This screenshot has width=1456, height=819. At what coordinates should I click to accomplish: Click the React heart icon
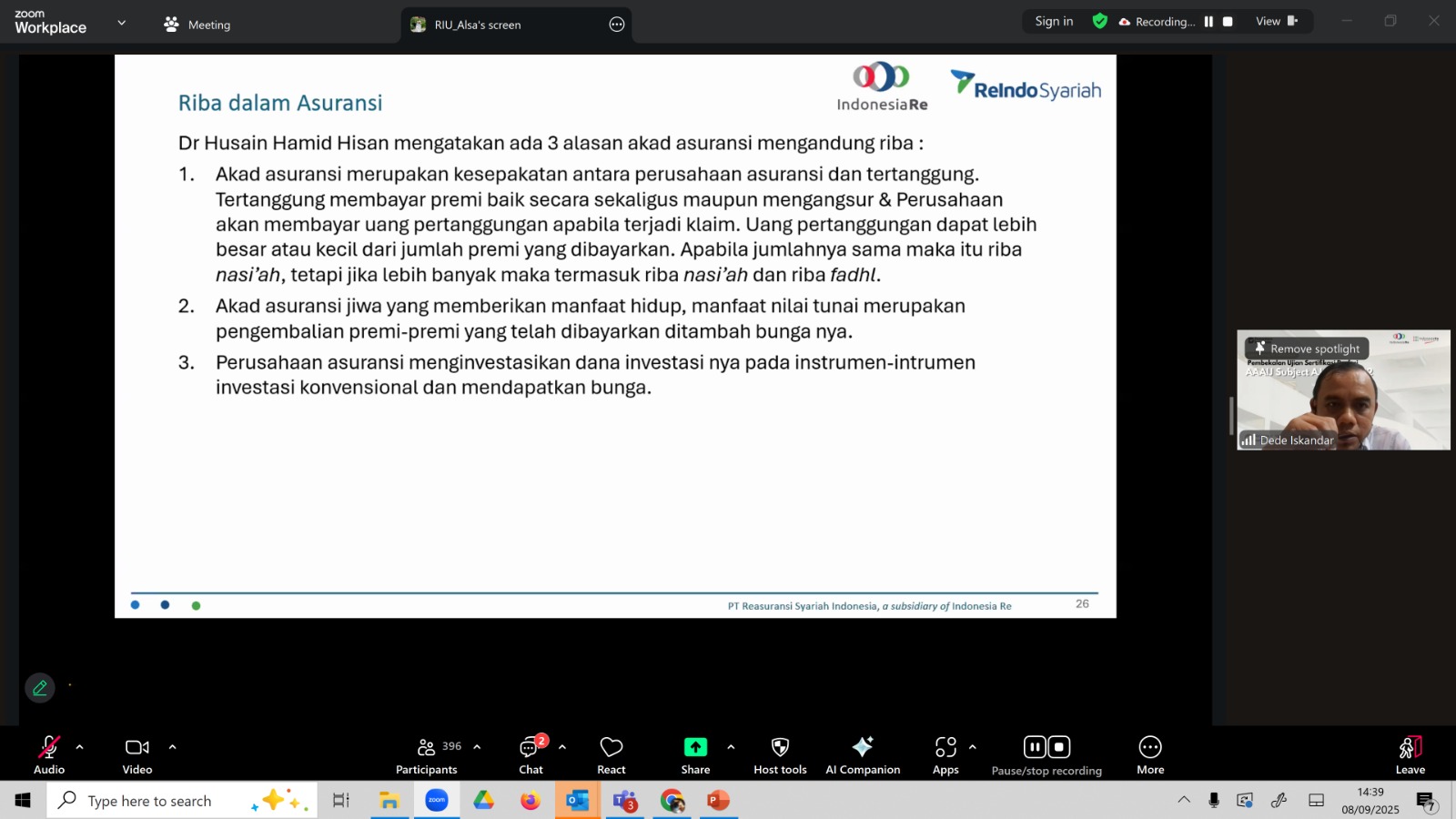612,755
